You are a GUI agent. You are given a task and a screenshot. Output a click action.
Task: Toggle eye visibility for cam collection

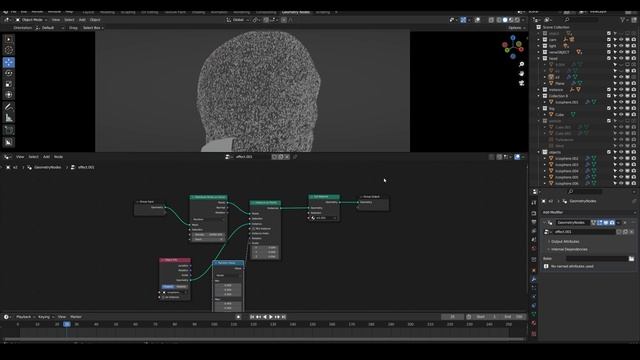coord(621,40)
